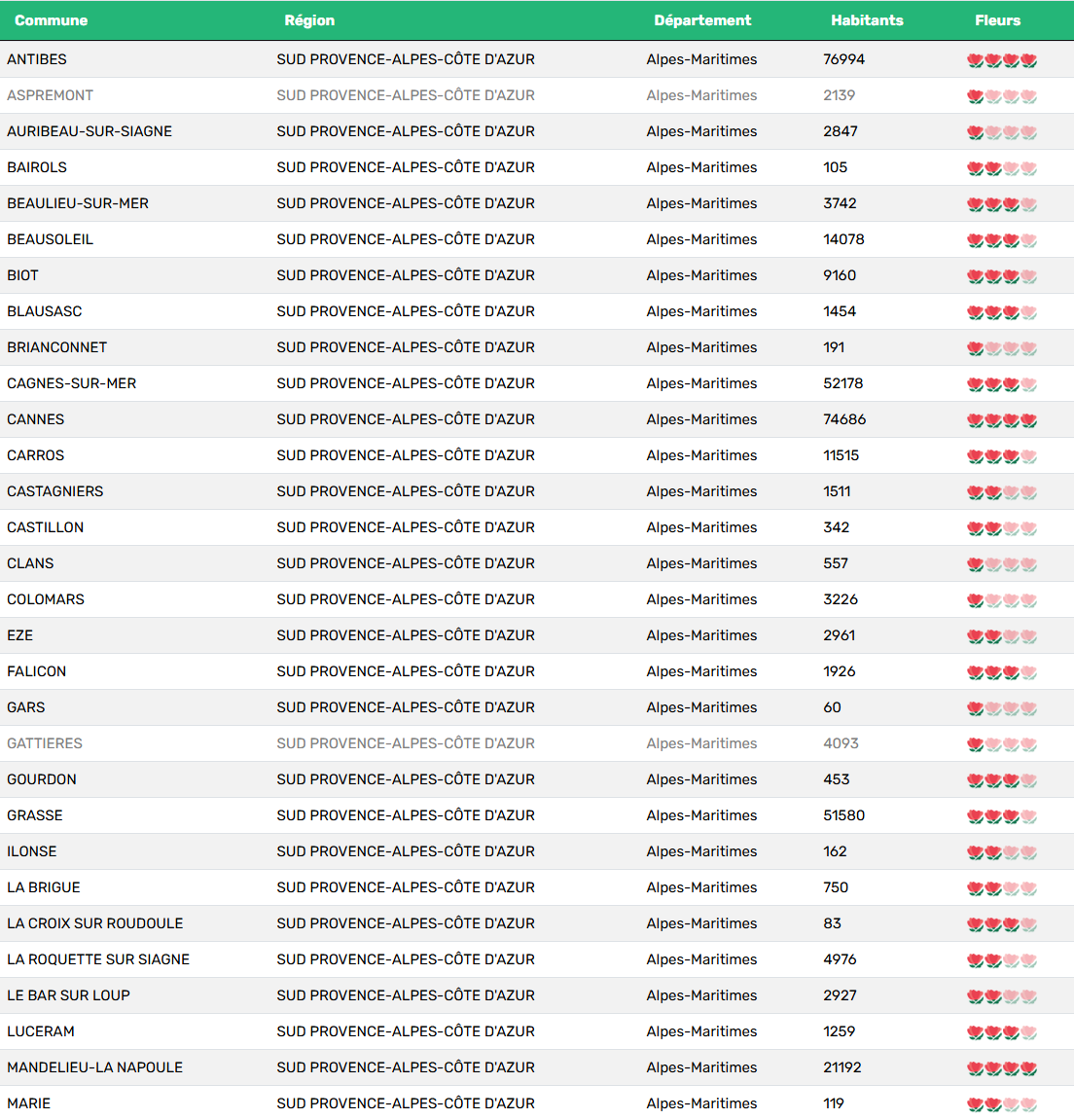This screenshot has height=1120, width=1074.
Task: Click the flower rating icons in CANNES row
Action: (1001, 420)
